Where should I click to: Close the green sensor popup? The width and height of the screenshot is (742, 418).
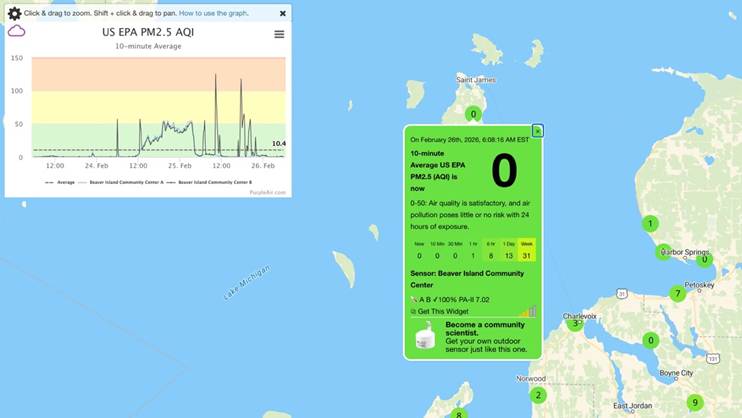(537, 131)
